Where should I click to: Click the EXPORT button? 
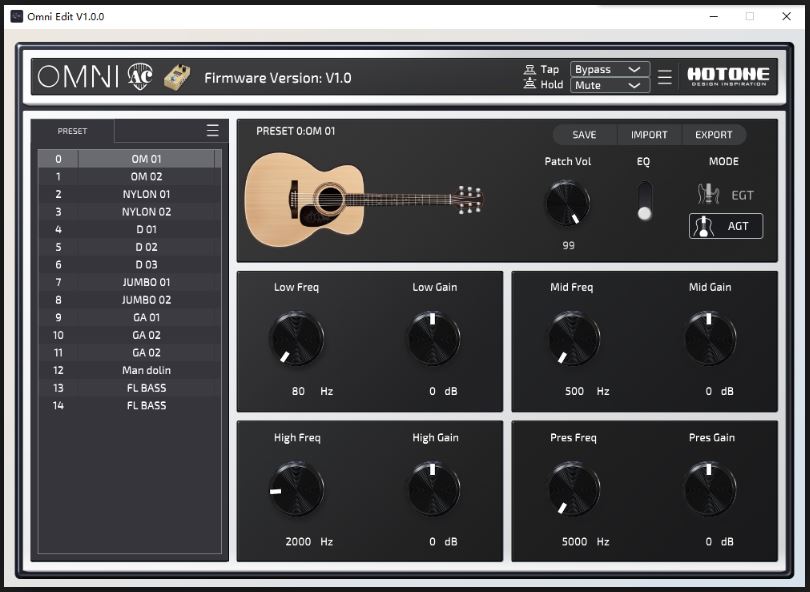click(x=713, y=134)
